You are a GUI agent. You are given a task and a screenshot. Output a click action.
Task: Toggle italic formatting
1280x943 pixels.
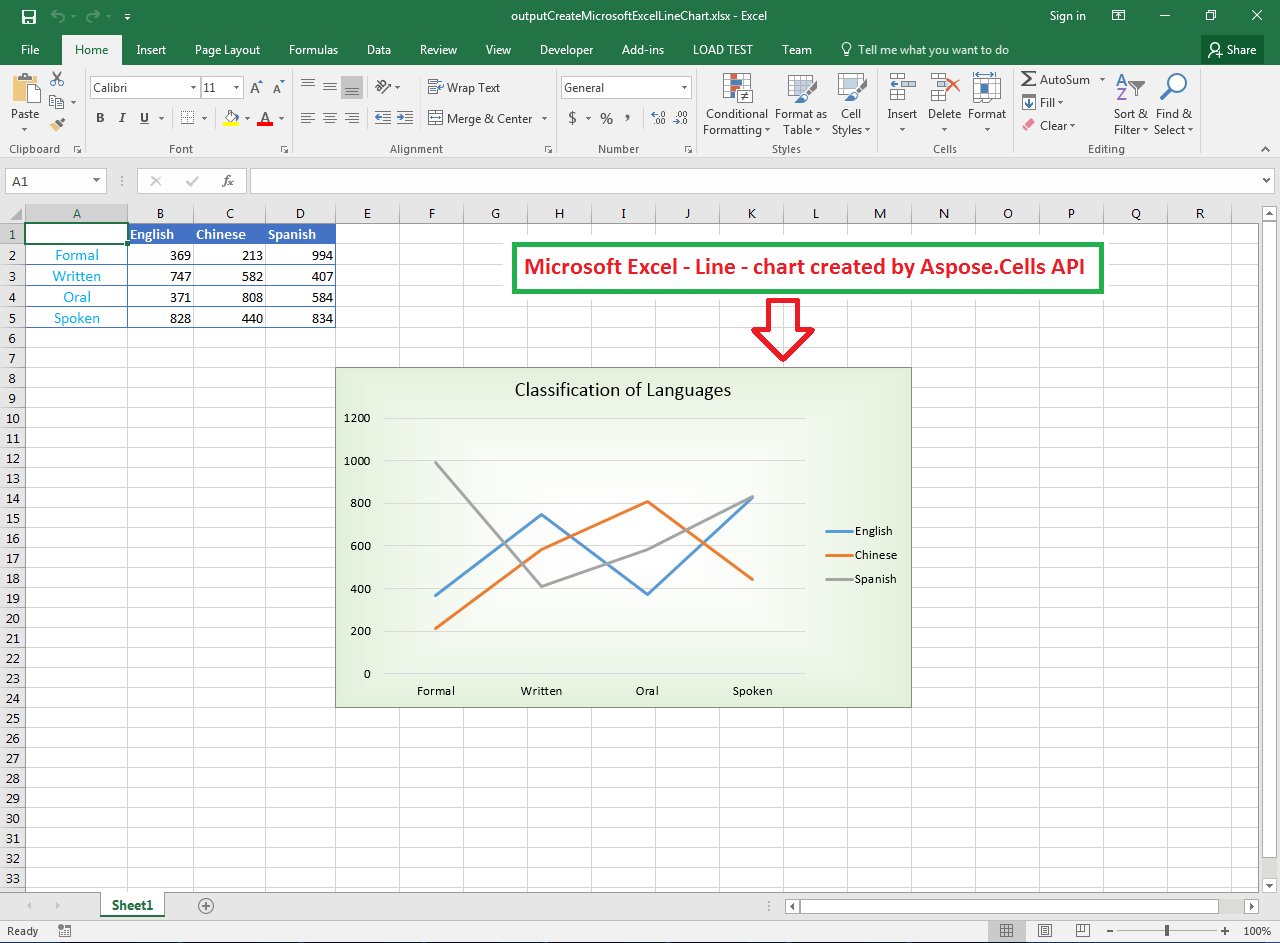tap(121, 118)
